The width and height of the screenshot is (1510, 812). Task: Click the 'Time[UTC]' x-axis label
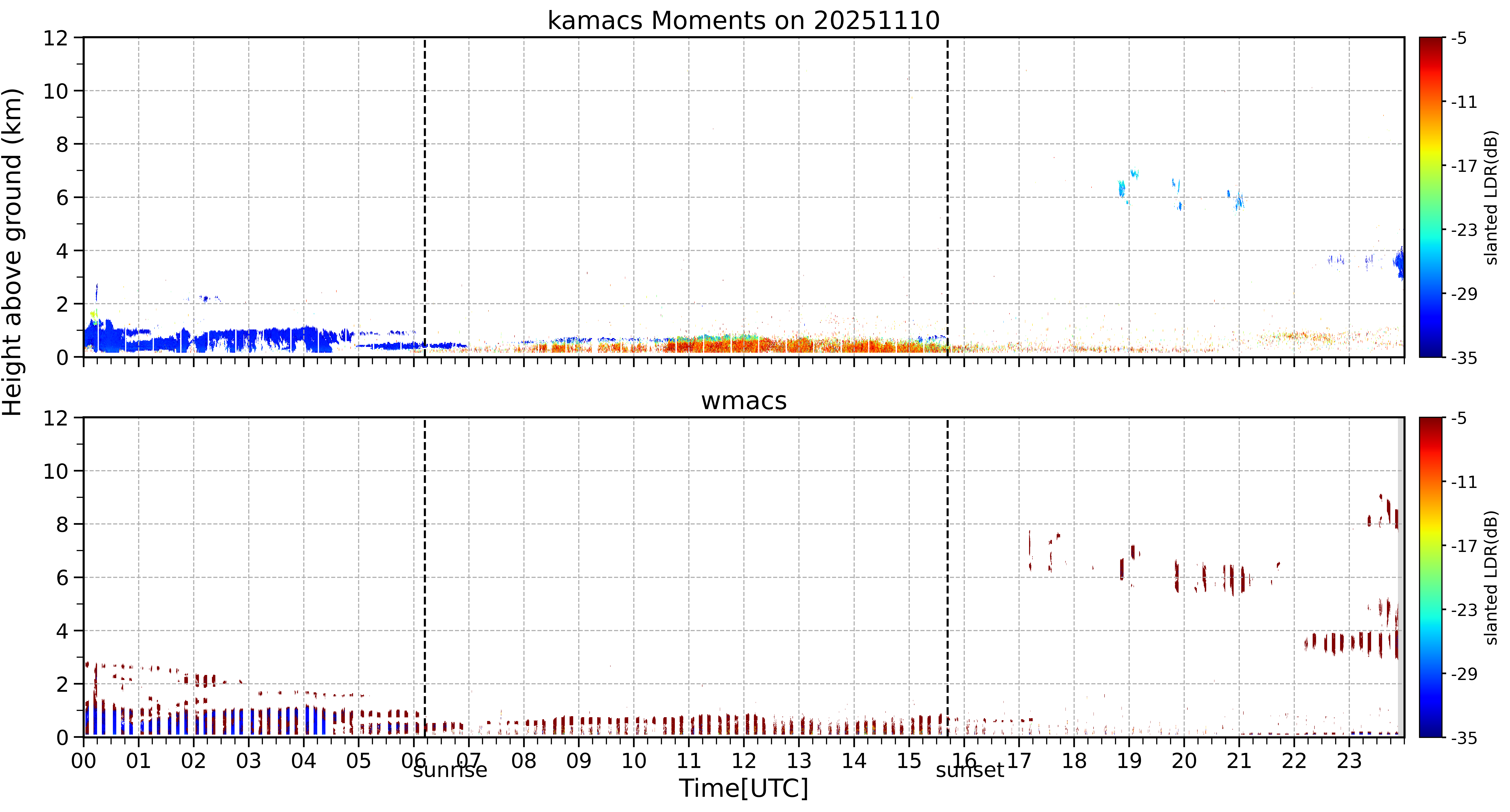coord(743,789)
